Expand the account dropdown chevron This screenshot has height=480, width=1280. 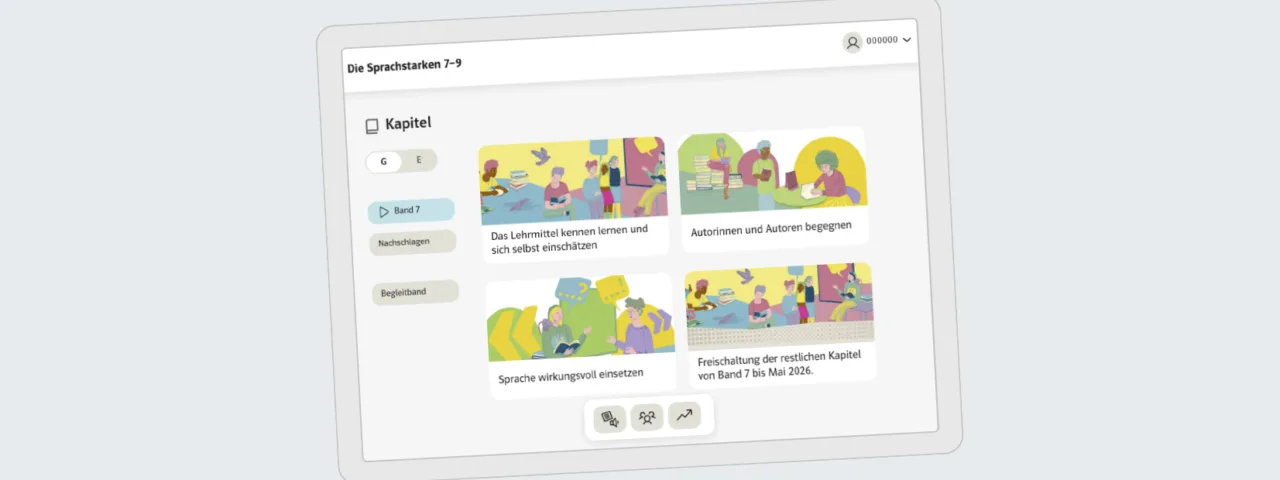tap(906, 40)
